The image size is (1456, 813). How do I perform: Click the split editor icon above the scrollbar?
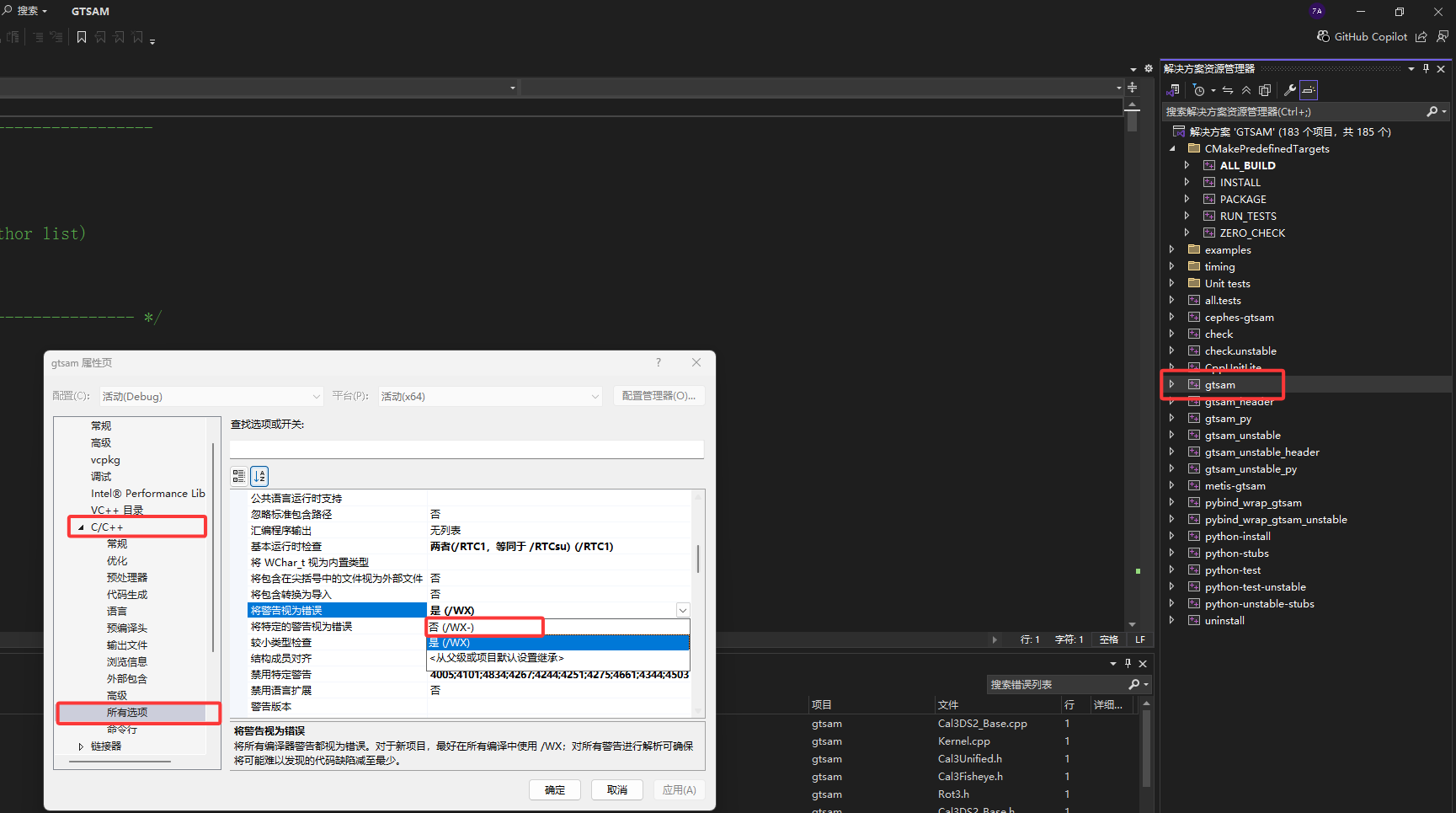(x=1133, y=88)
